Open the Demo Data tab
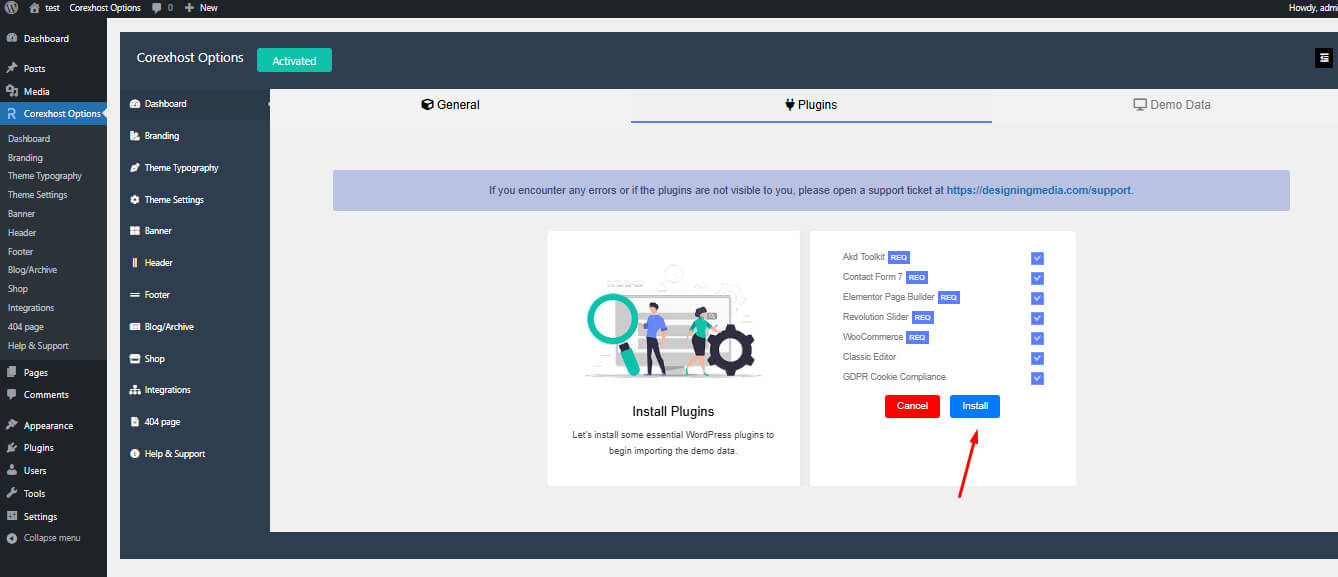 pyautogui.click(x=1172, y=105)
